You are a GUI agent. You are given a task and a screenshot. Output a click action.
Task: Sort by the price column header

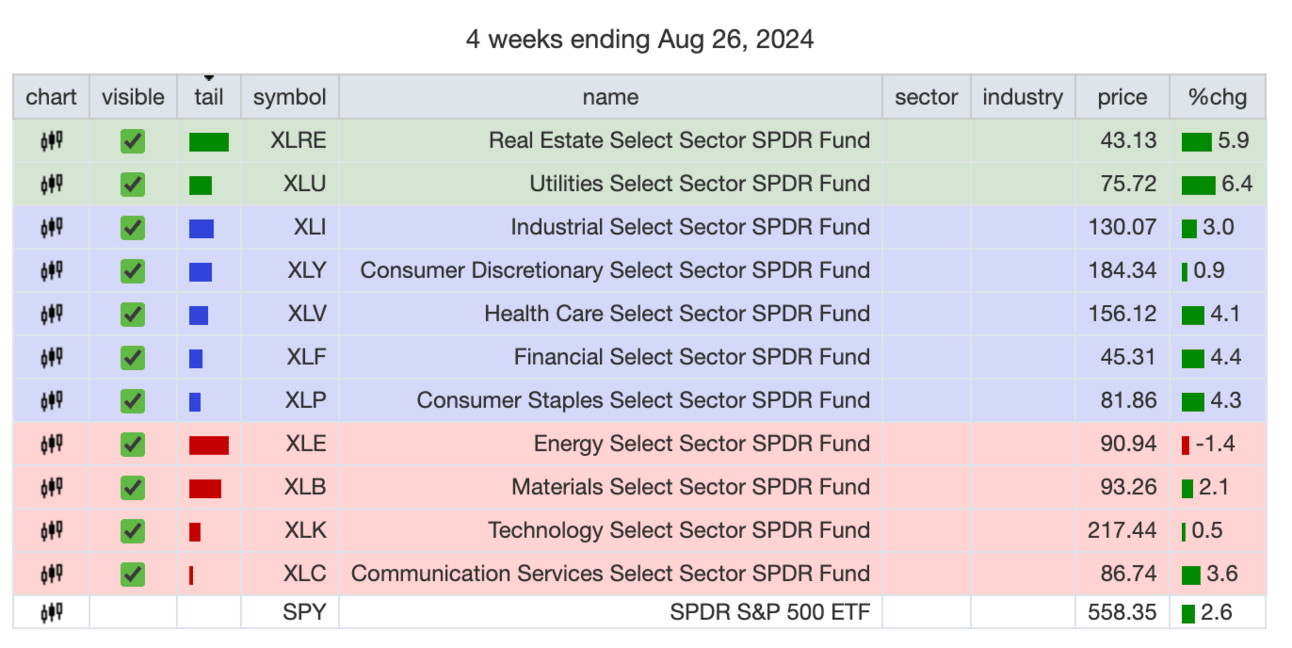coord(1122,97)
